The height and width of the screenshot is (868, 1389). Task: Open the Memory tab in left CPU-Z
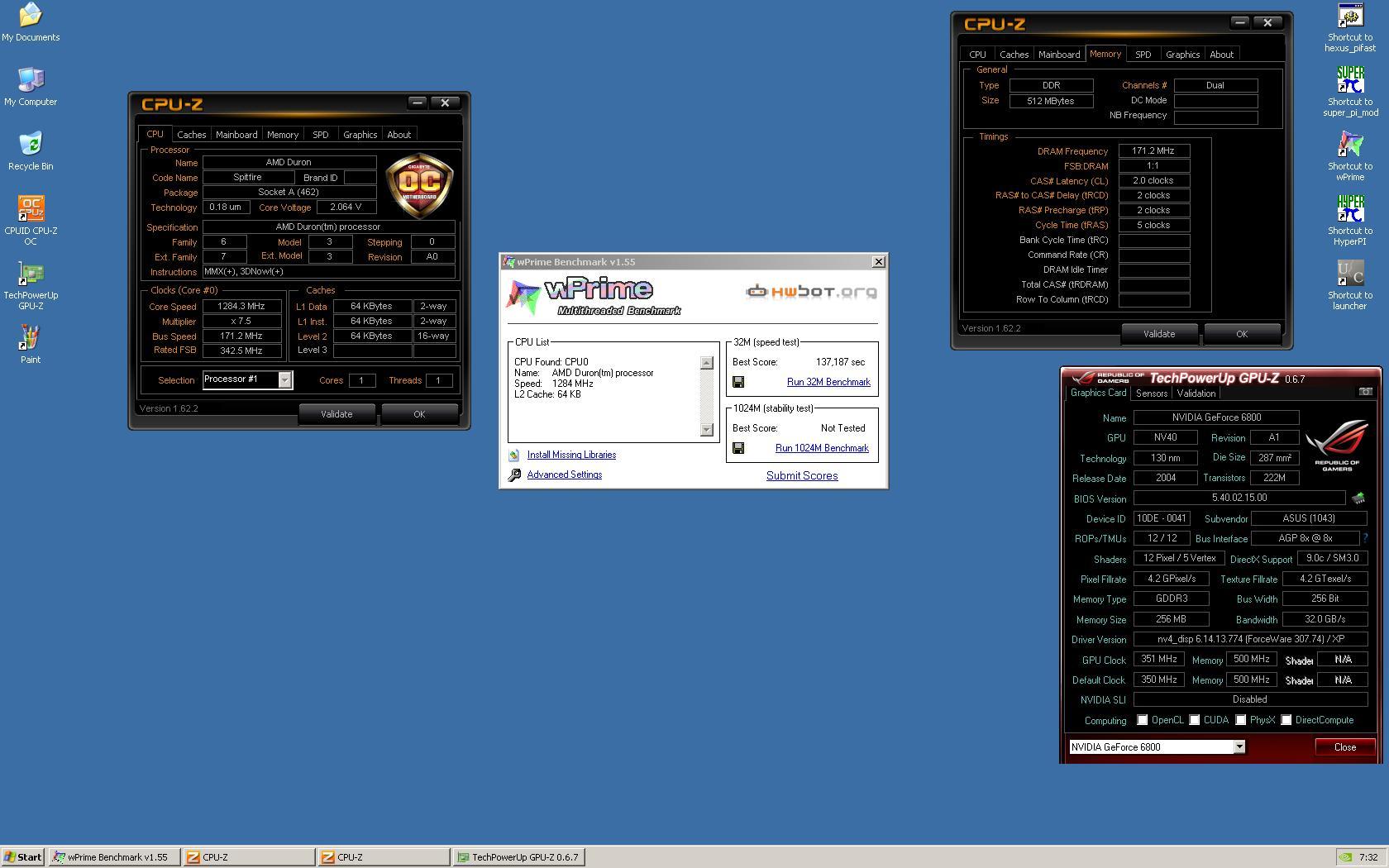coord(283,135)
